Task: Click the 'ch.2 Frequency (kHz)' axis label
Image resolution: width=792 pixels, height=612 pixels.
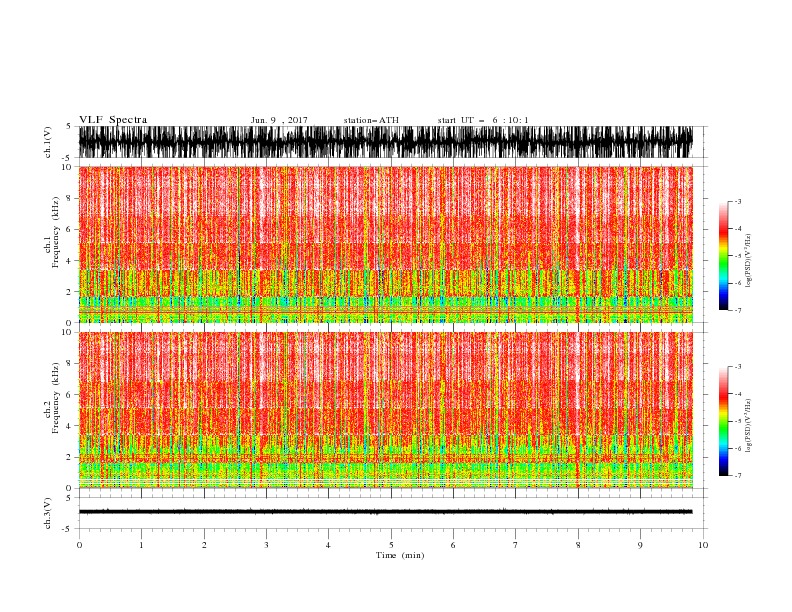Action: (x=52, y=398)
